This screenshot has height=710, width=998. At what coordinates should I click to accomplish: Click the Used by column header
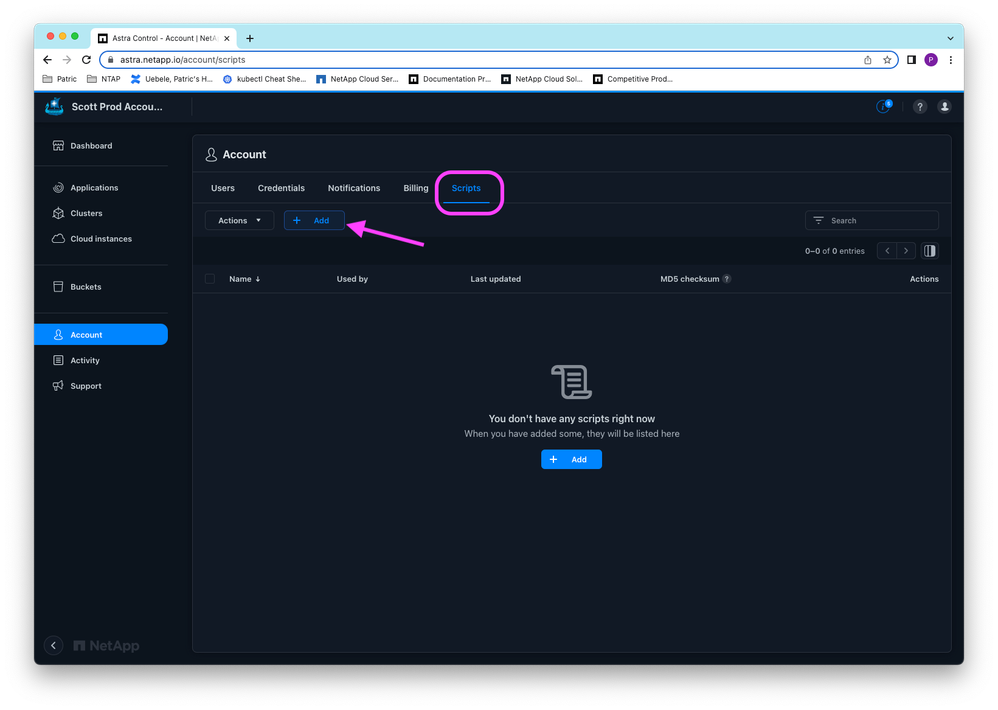pos(352,279)
